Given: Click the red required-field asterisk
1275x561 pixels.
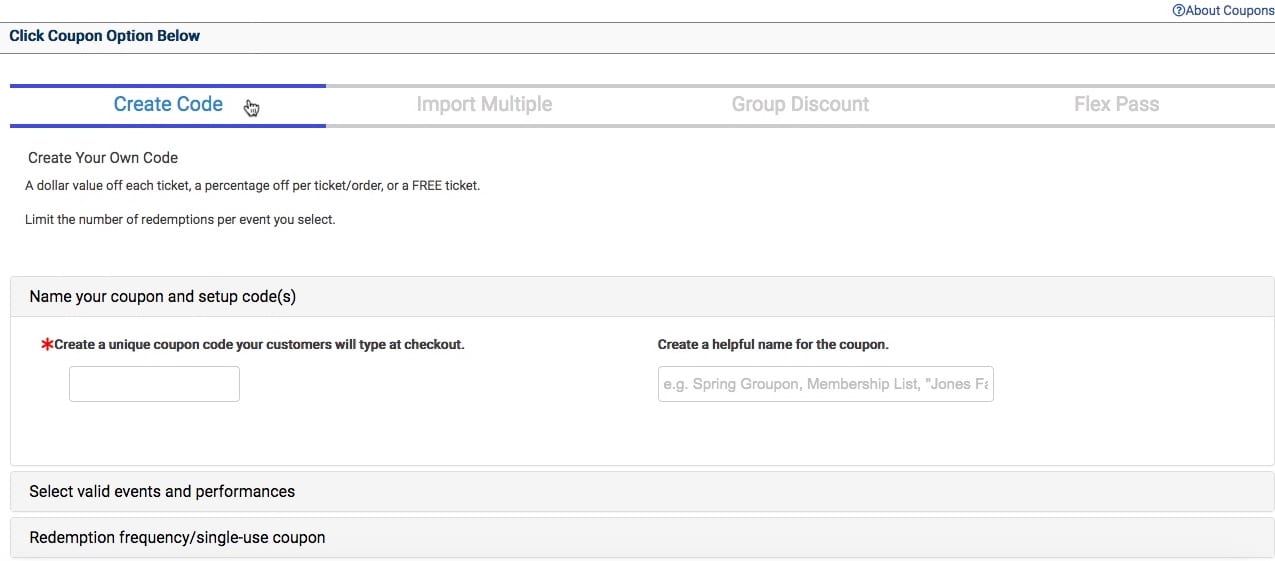Looking at the screenshot, I should [x=46, y=344].
